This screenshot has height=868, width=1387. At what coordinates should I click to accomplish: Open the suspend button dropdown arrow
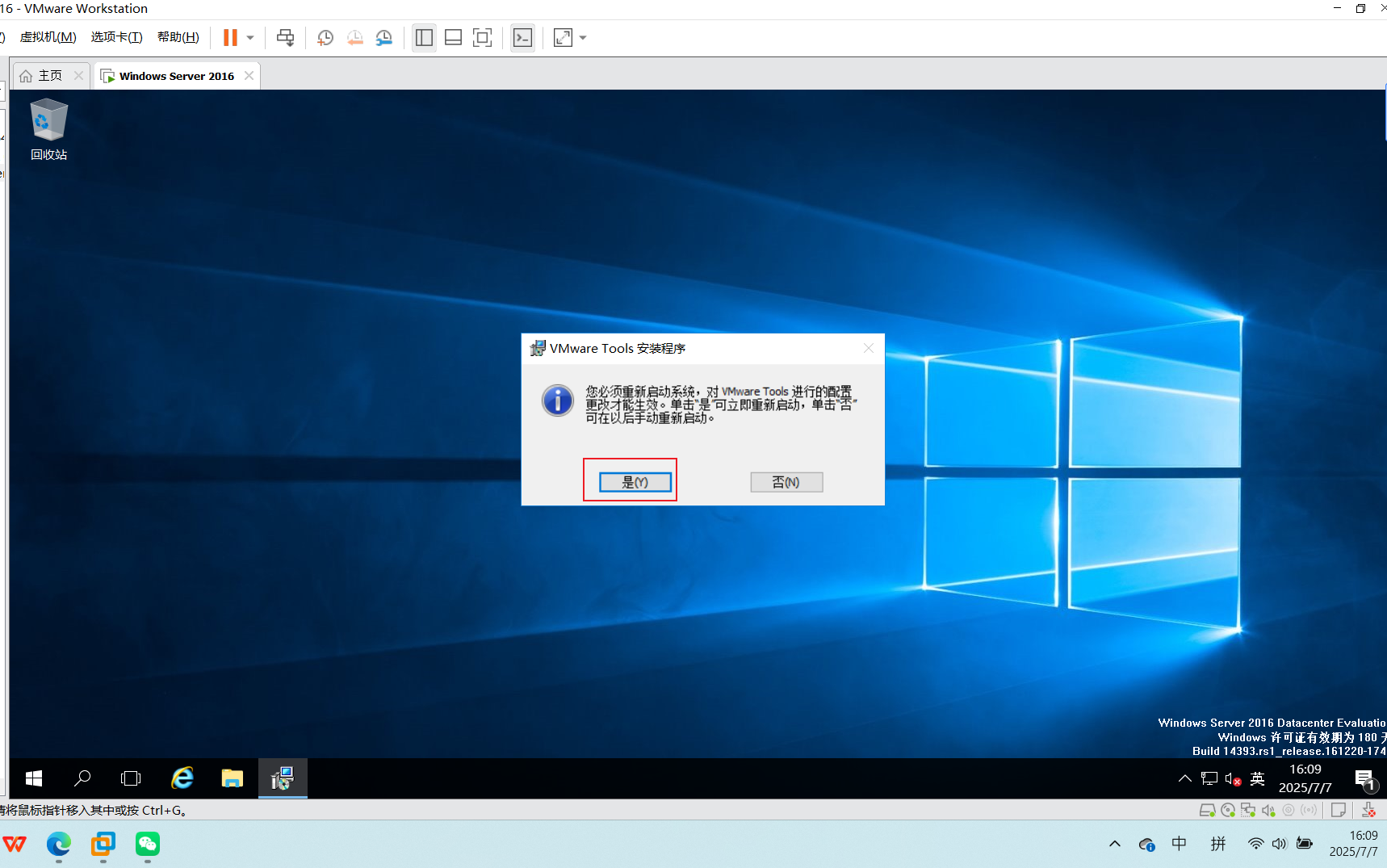(249, 37)
